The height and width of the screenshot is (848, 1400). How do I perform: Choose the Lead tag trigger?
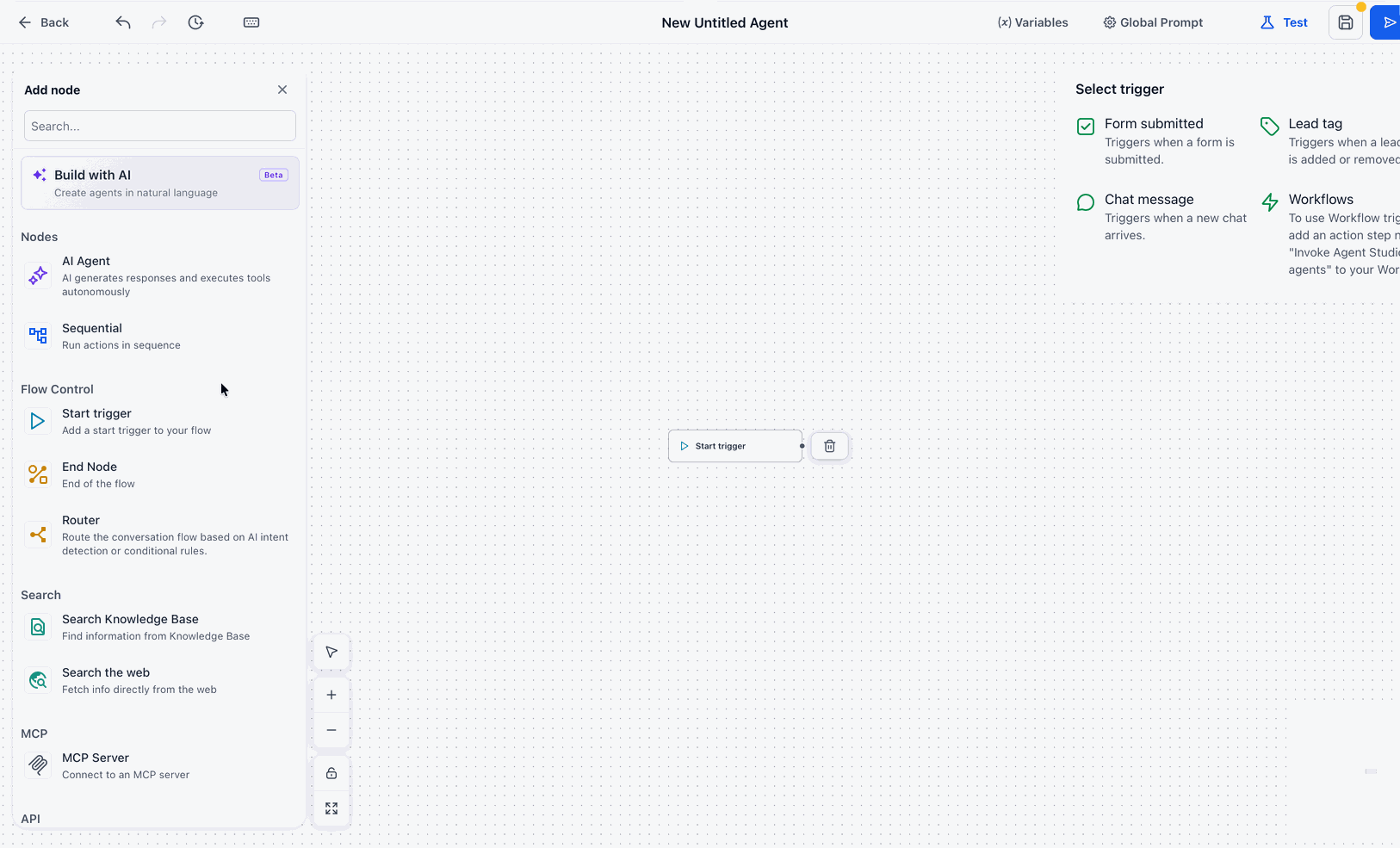[x=1330, y=141]
